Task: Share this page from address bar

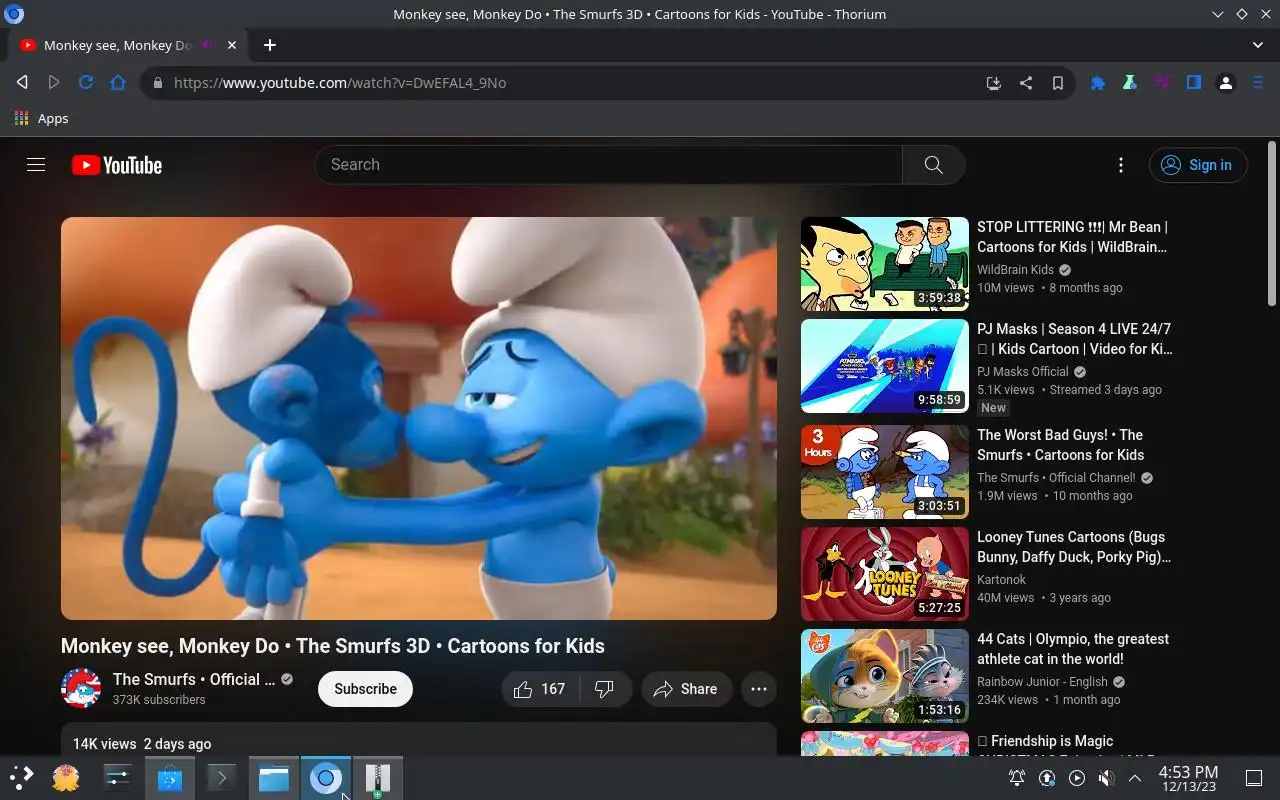Action: pos(1025,83)
